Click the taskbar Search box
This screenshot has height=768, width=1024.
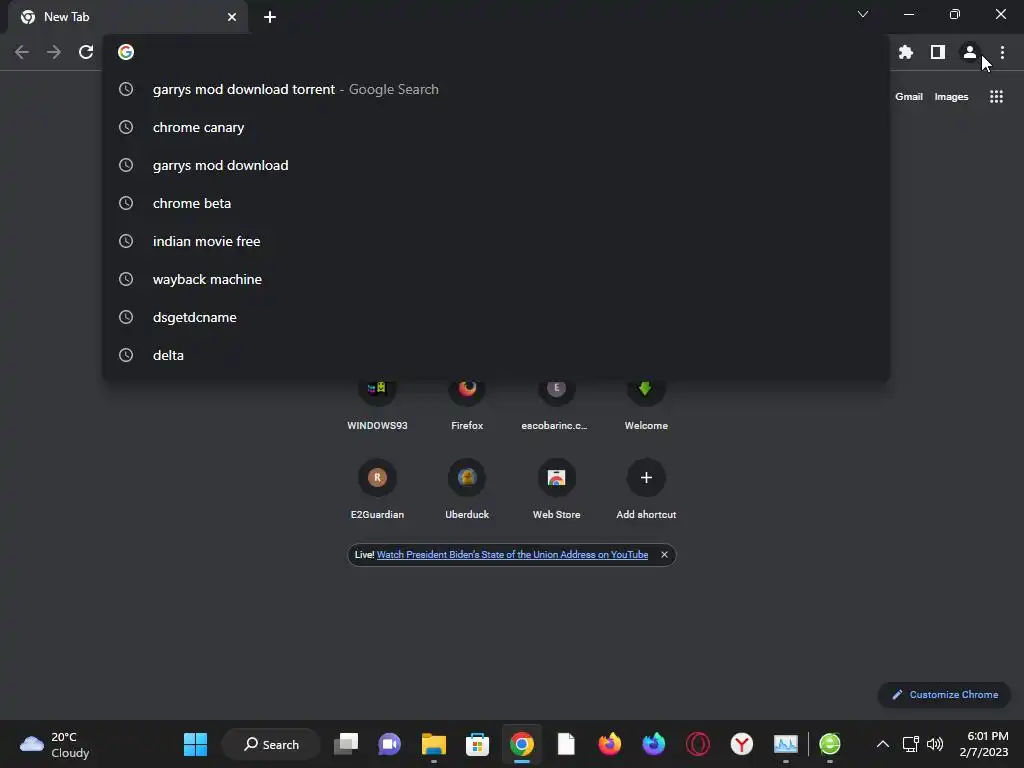pos(271,744)
